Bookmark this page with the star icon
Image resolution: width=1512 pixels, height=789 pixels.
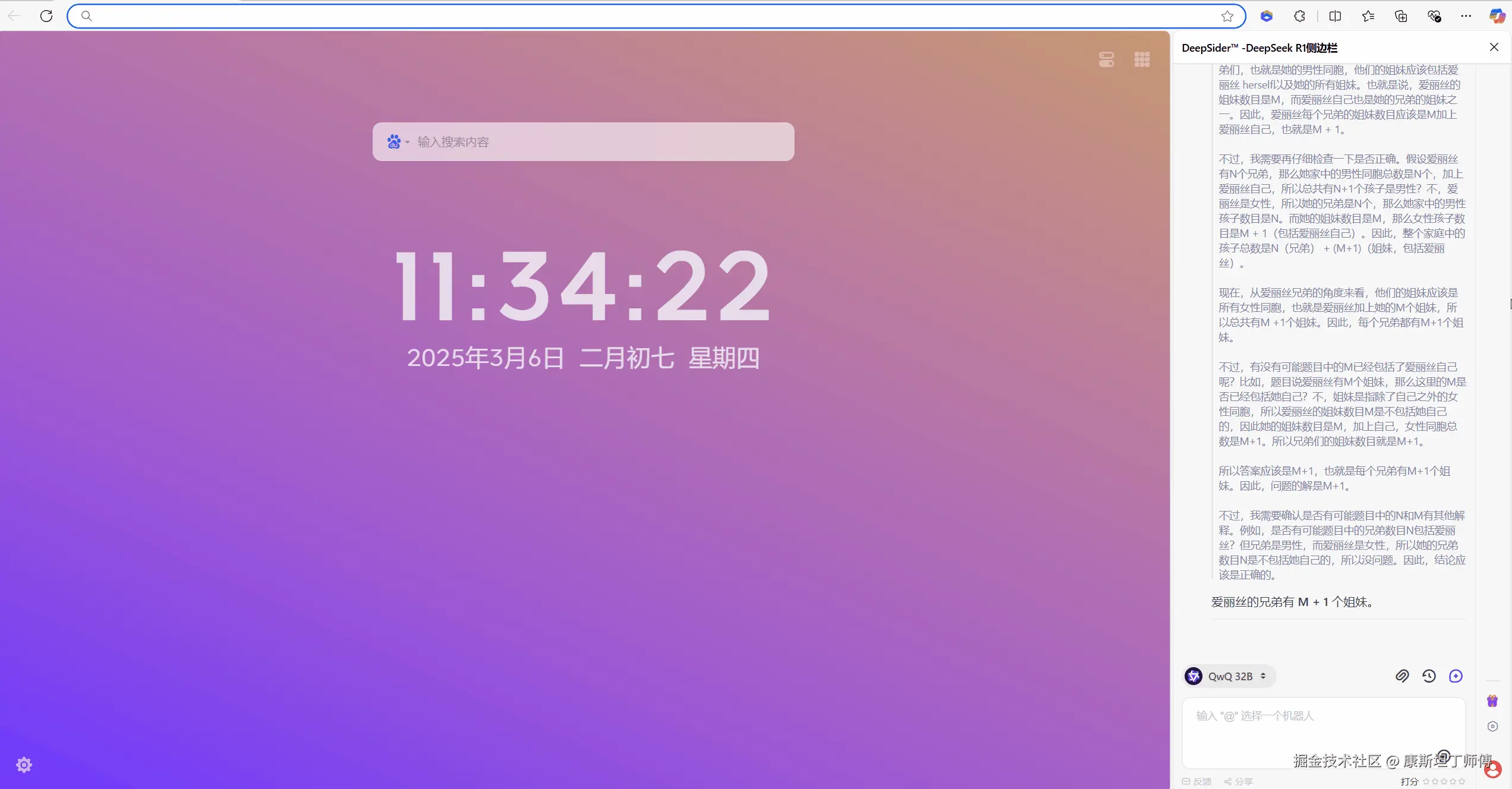1227,16
